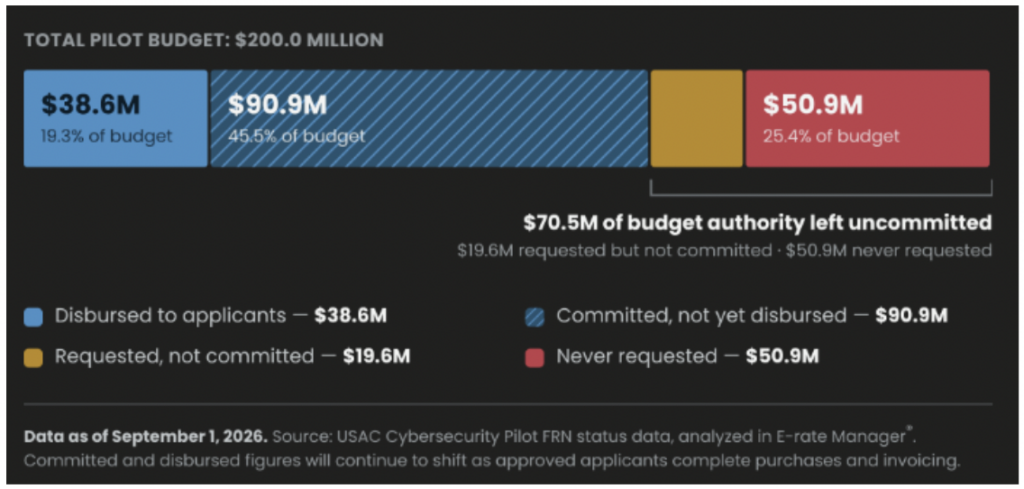
Task: Click "45.5% of budget" label
Action: point(296,136)
